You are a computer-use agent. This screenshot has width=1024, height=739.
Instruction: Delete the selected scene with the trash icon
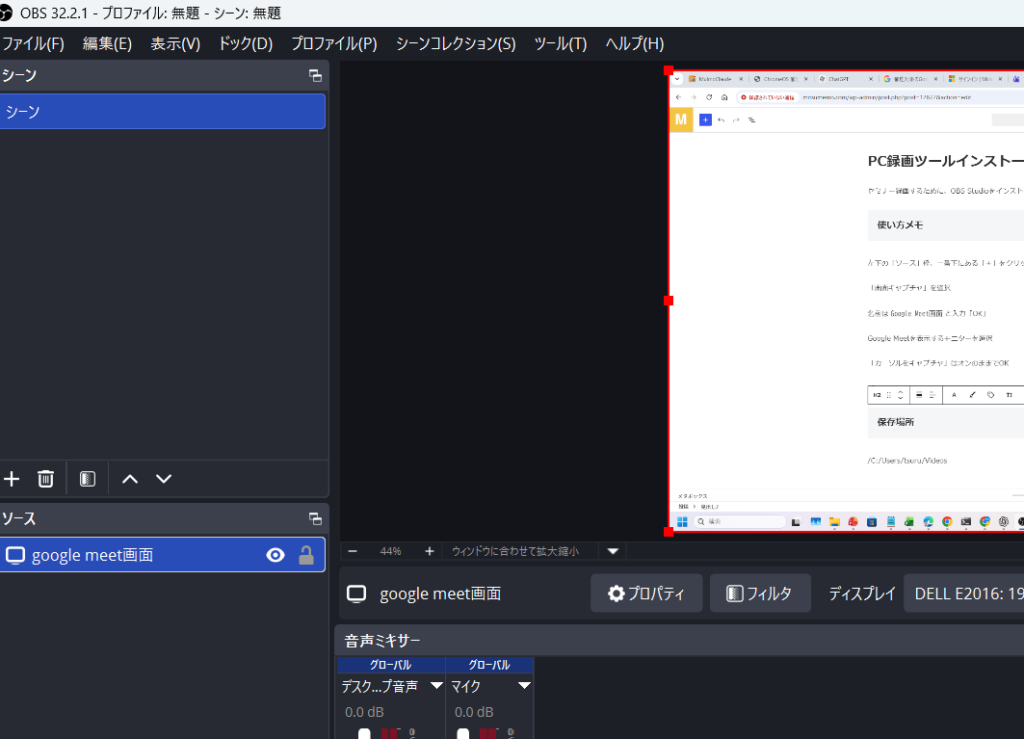point(46,479)
